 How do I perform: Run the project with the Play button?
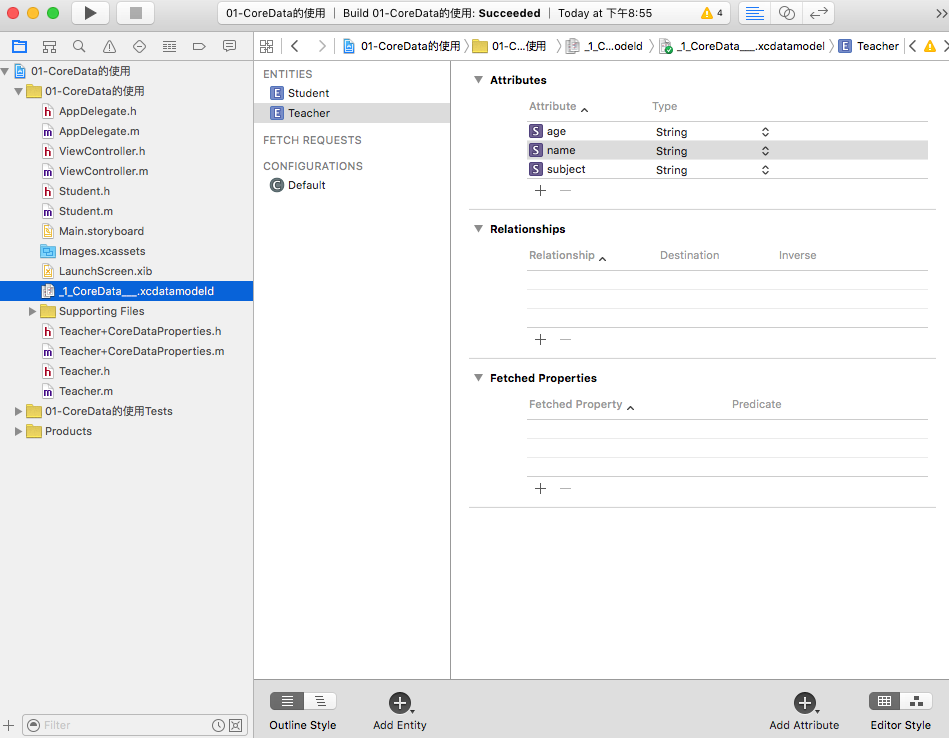90,13
